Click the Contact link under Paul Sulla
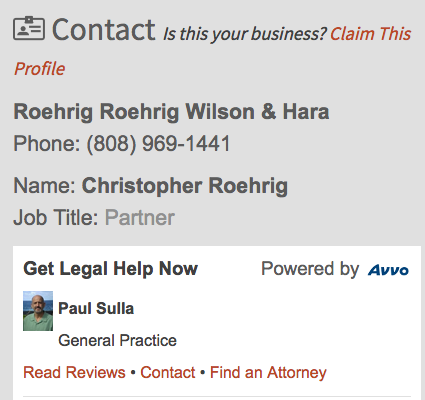This screenshot has height=400, width=425. (168, 372)
